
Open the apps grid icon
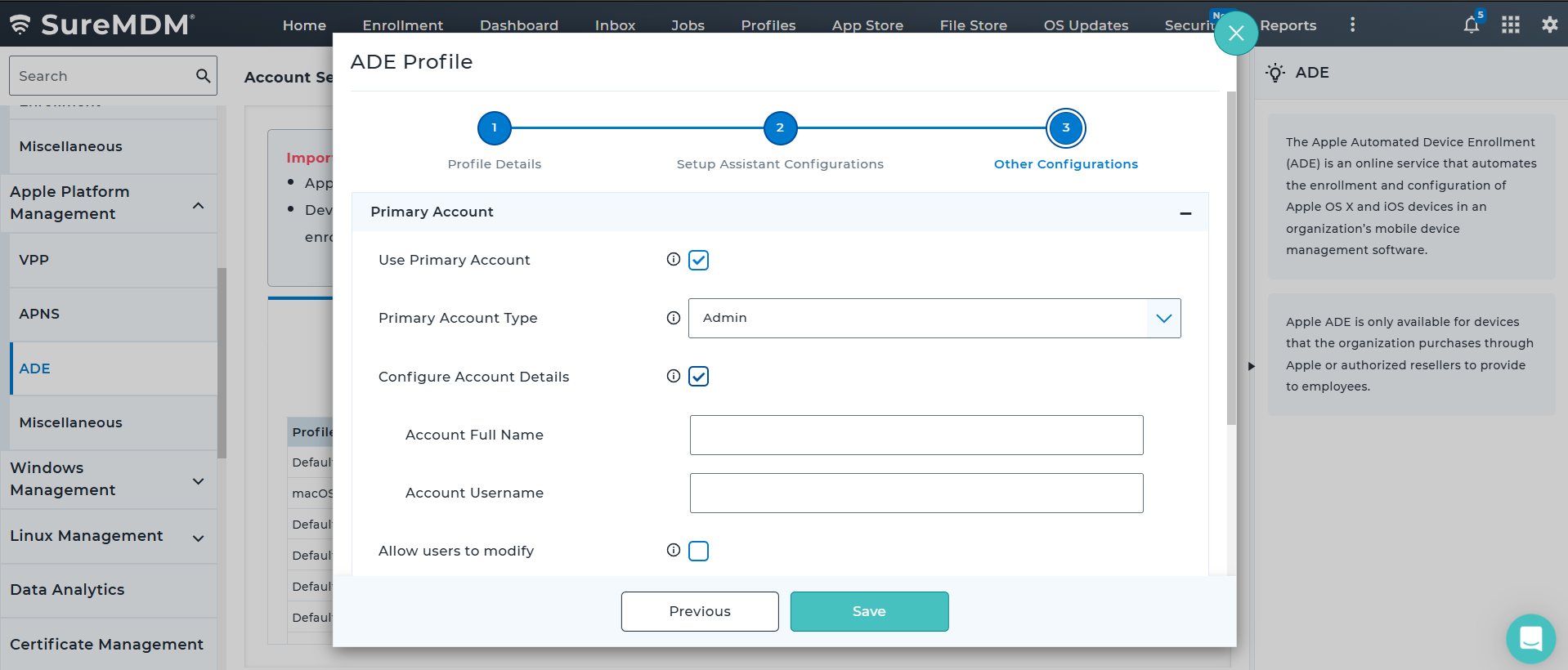click(1510, 25)
